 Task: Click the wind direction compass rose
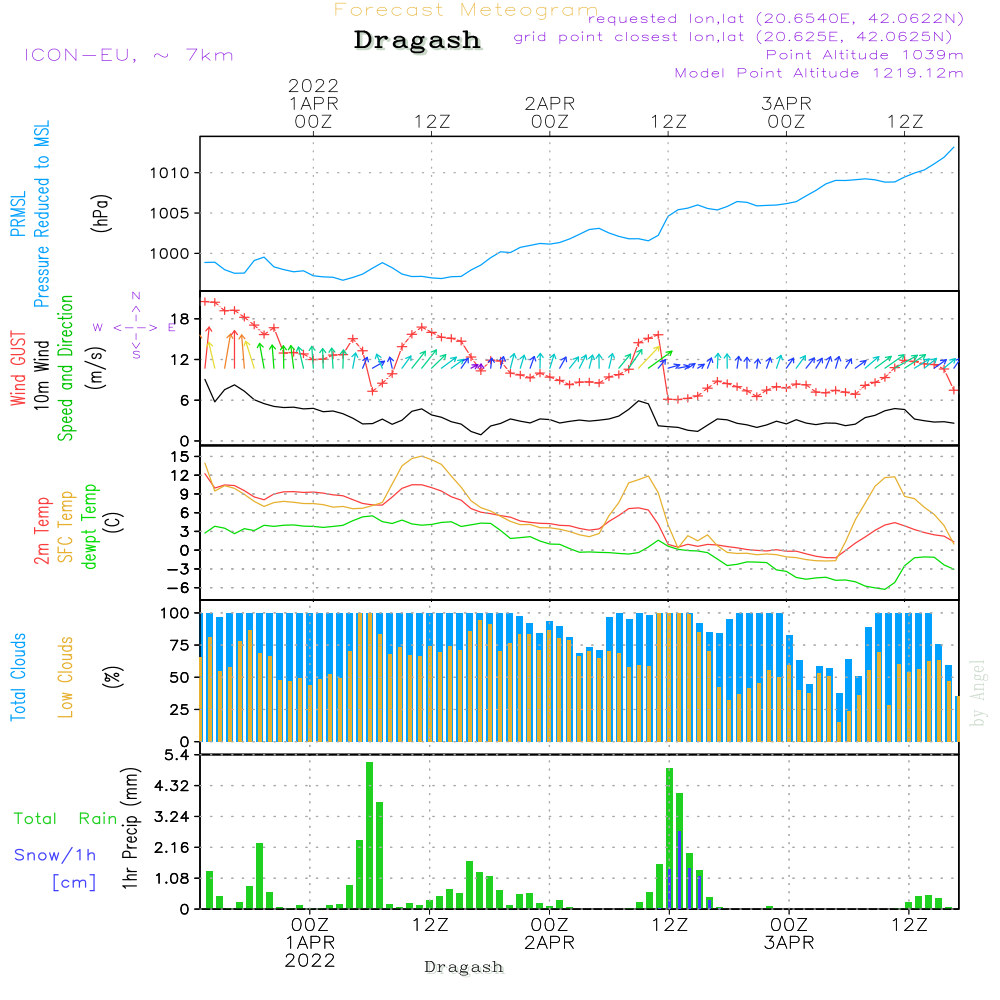point(136,326)
